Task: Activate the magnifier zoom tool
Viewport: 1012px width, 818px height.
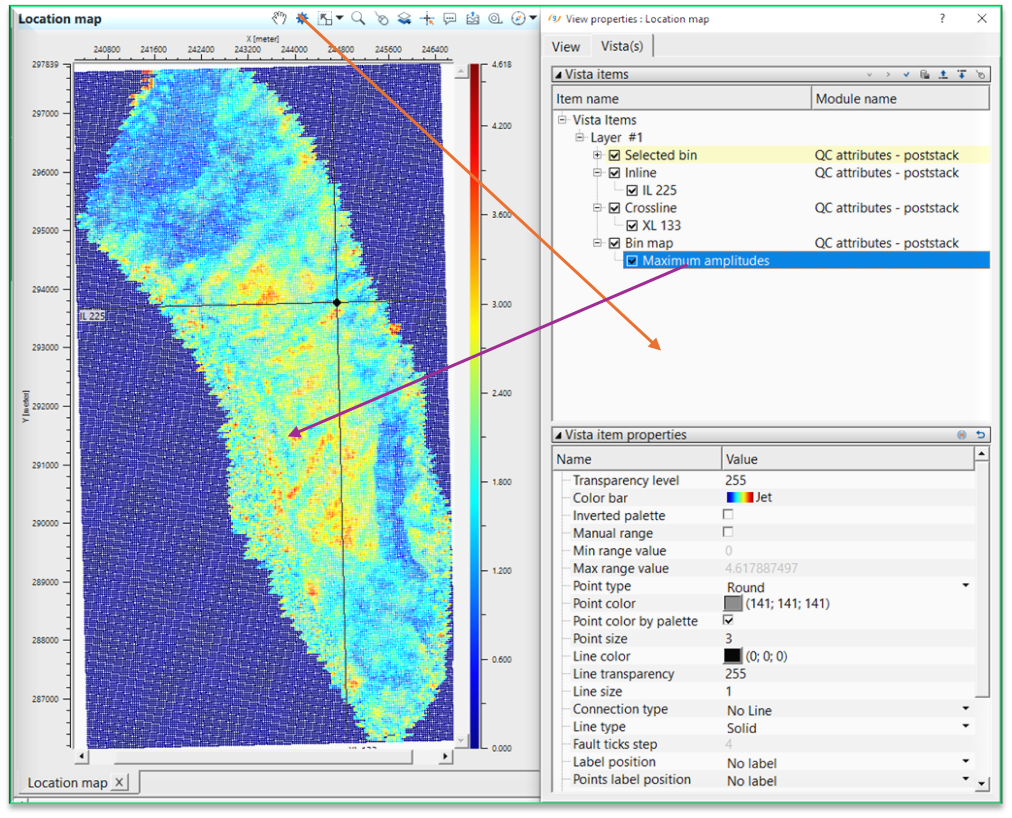Action: (x=357, y=18)
